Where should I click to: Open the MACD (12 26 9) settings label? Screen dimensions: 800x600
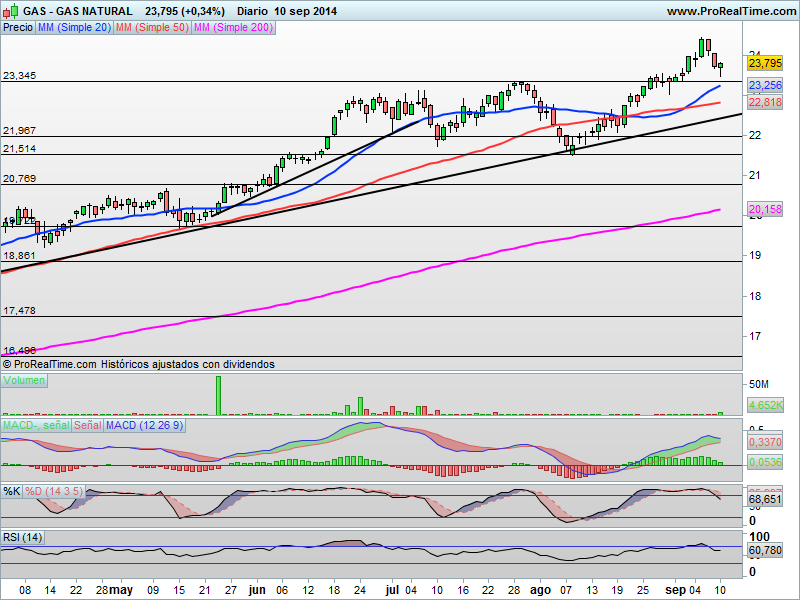tap(144, 426)
